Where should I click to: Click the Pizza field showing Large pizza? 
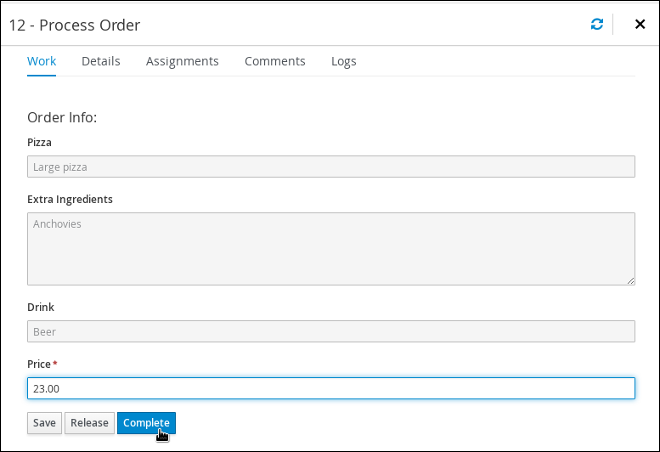[331, 167]
